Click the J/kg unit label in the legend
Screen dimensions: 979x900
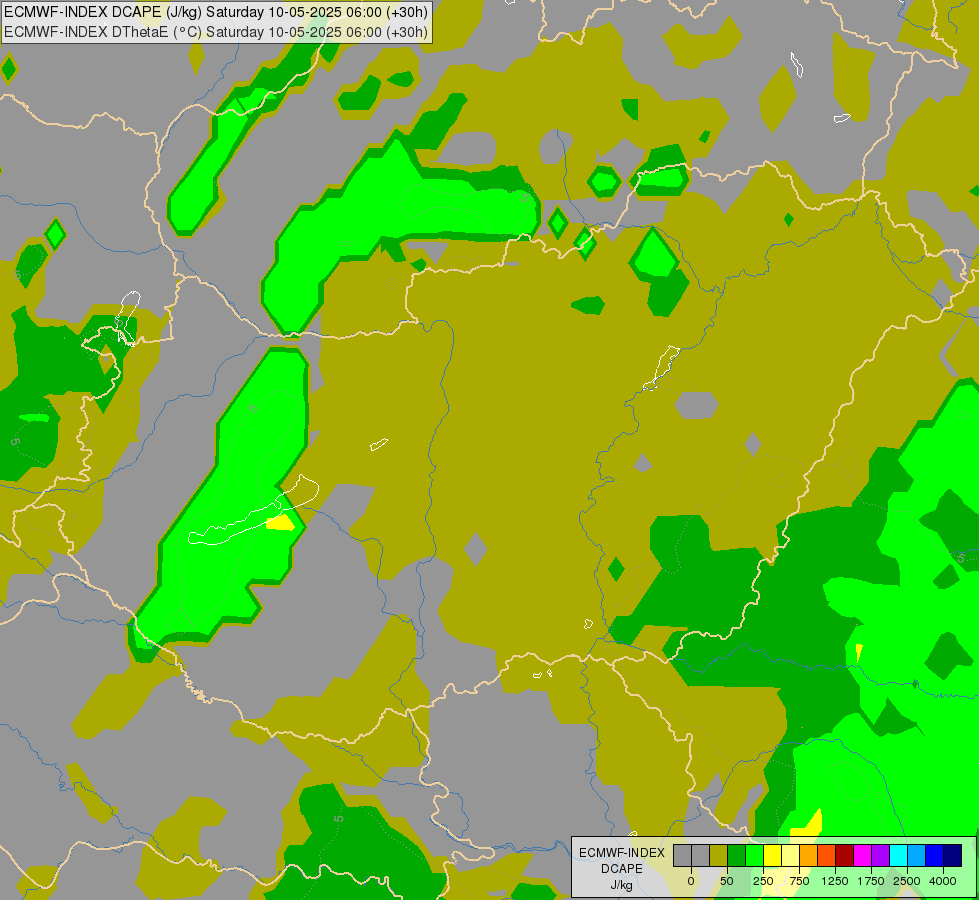(x=621, y=886)
